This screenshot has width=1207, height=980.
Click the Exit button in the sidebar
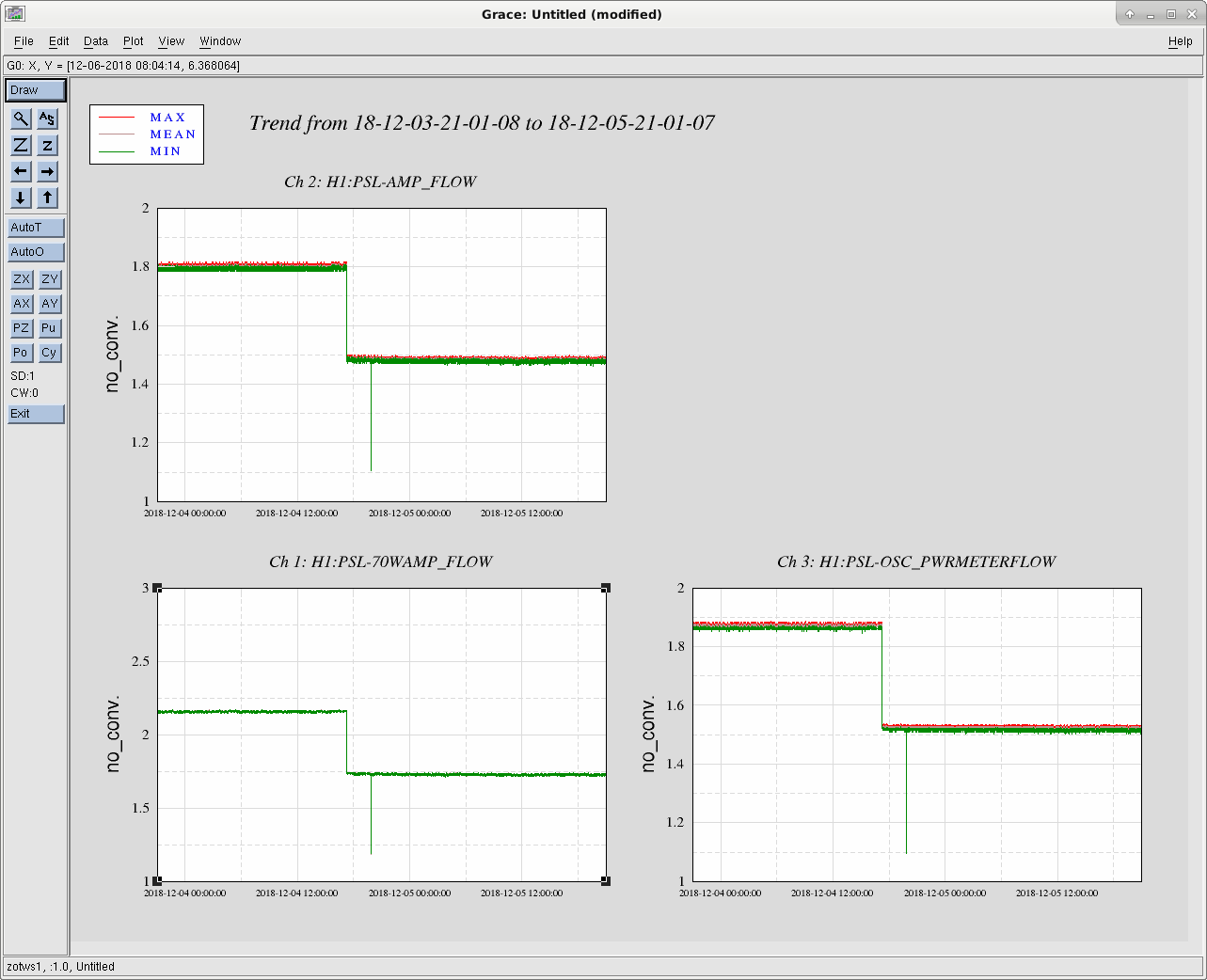tap(36, 414)
